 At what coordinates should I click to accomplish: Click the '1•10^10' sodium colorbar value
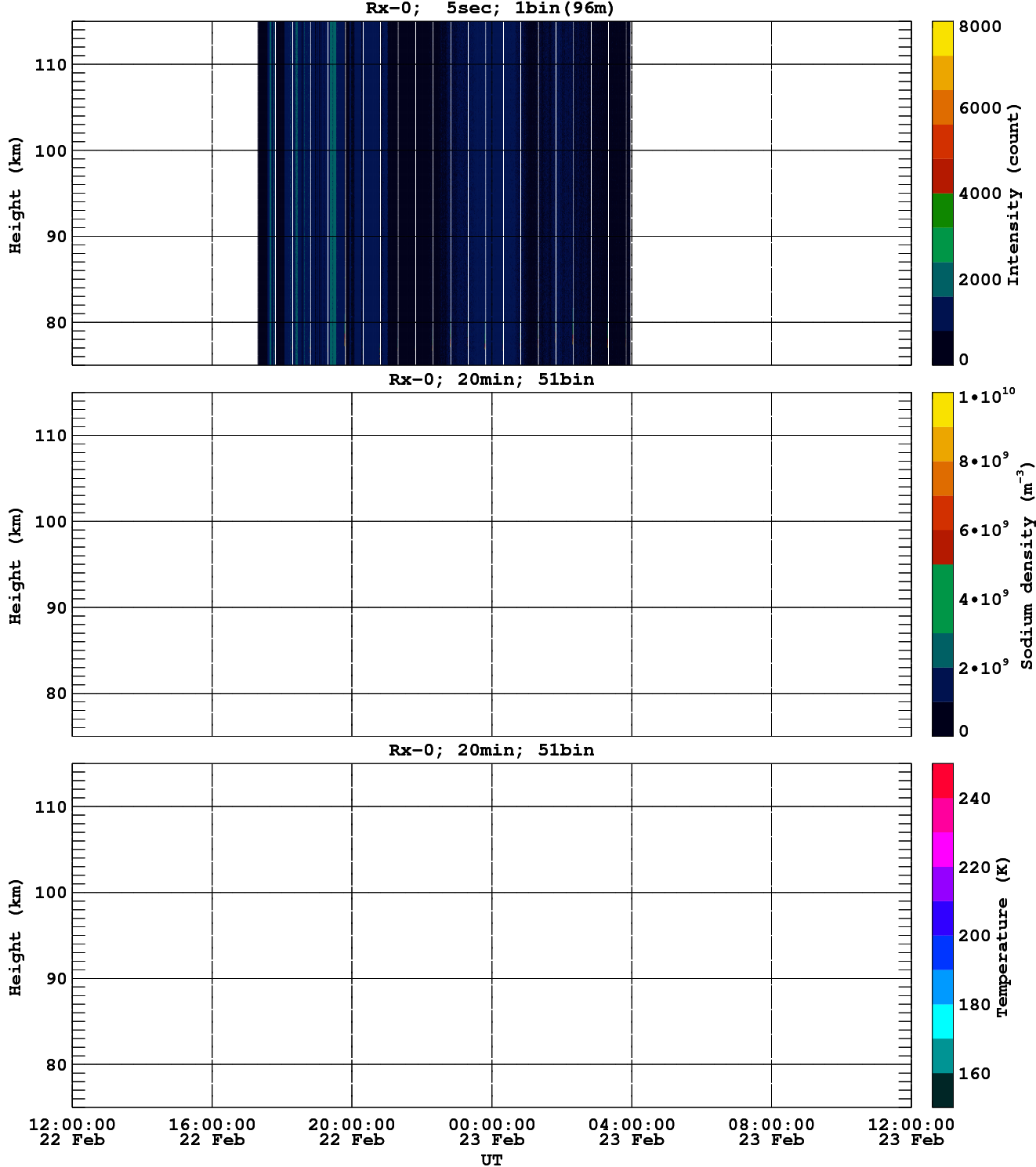987,396
